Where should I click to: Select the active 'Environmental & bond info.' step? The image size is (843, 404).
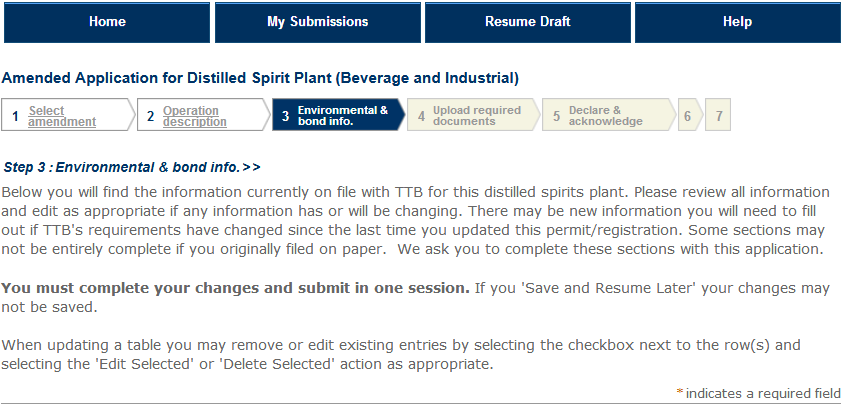point(342,116)
